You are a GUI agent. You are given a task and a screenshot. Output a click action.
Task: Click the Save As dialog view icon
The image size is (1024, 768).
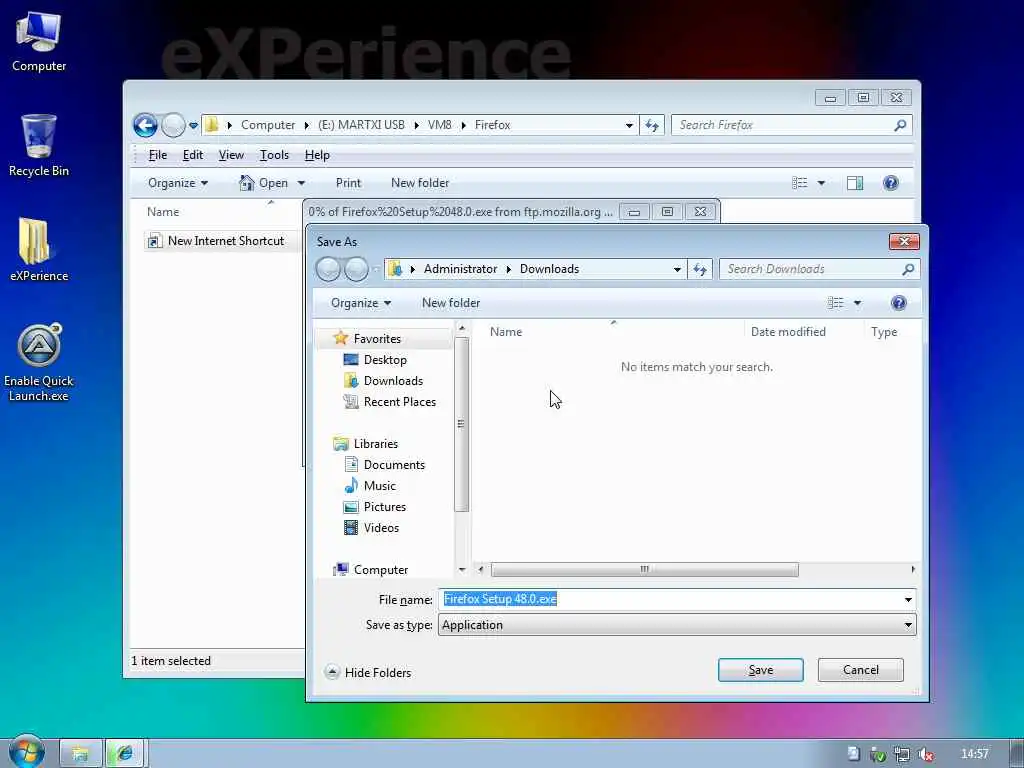[836, 303]
